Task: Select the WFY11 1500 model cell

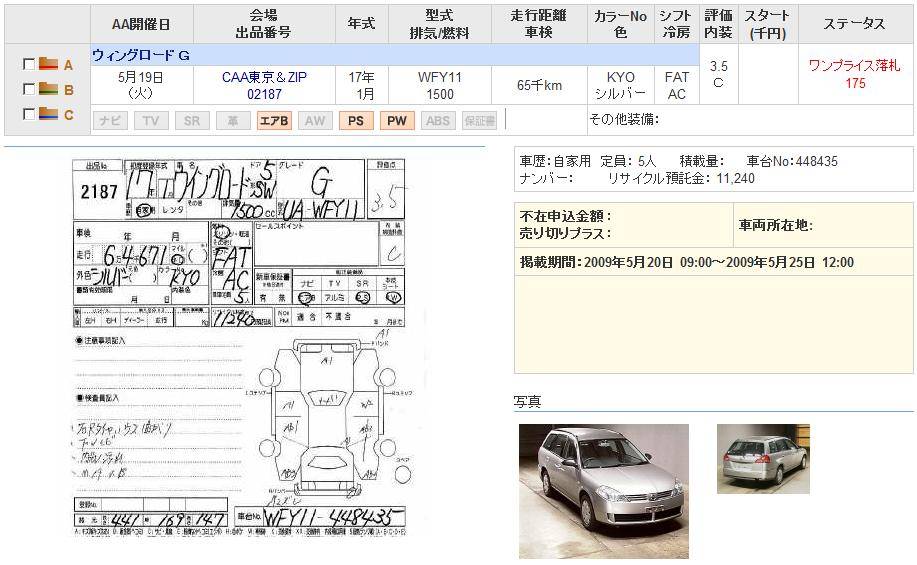Action: 440,85
